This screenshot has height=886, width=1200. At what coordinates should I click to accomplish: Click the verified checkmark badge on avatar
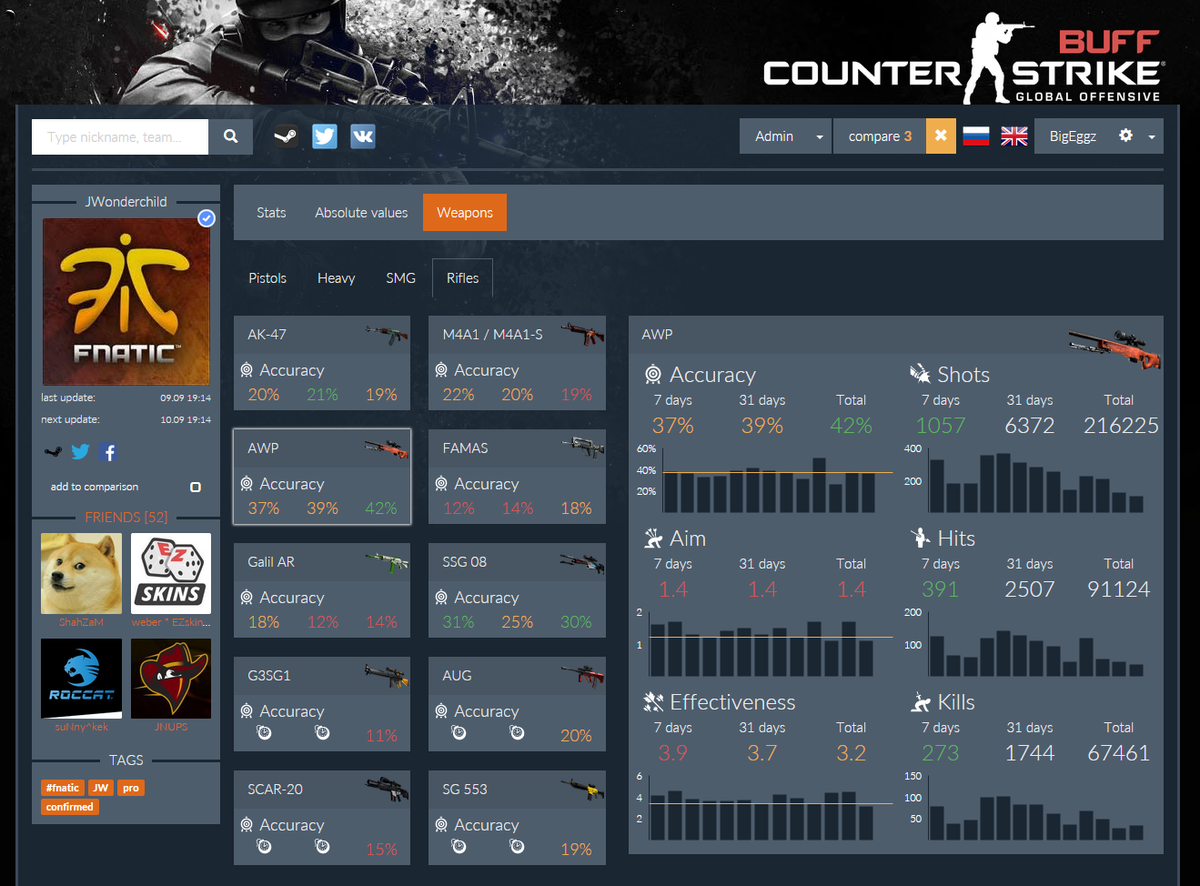[206, 218]
